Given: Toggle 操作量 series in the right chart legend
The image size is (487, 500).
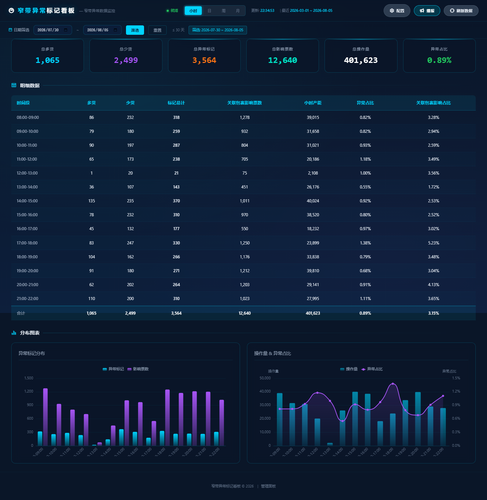Looking at the screenshot, I should 349,369.
